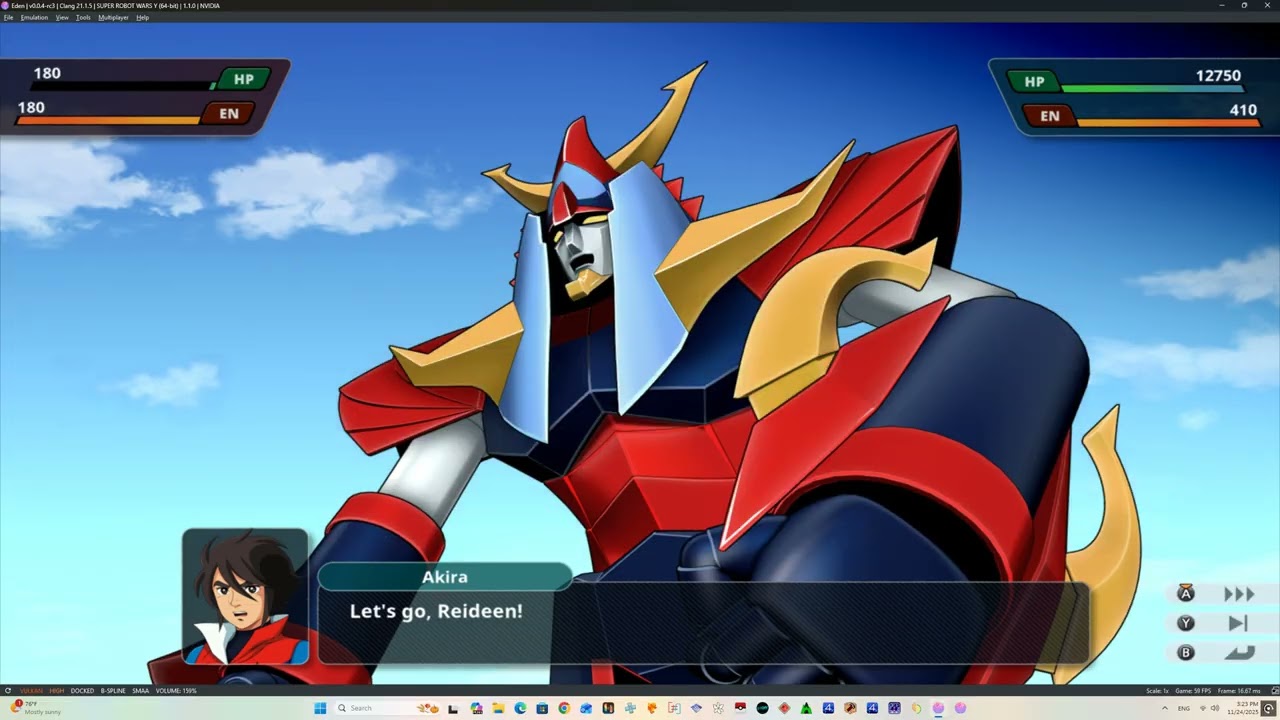The width and height of the screenshot is (1280, 720).
Task: Click the enemy EN gauge showing 180
Action: coord(108,121)
